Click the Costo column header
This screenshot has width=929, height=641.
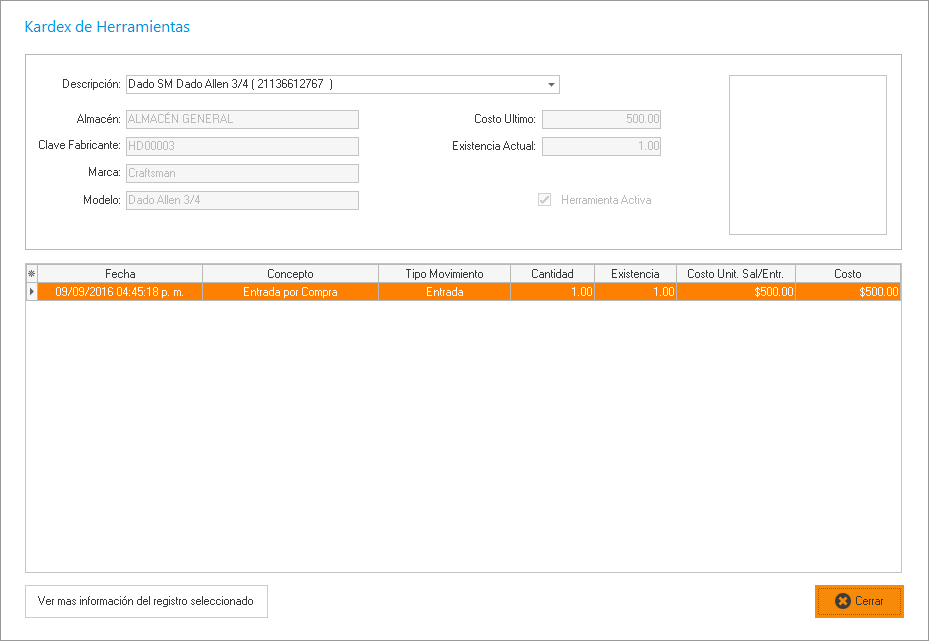point(847,273)
